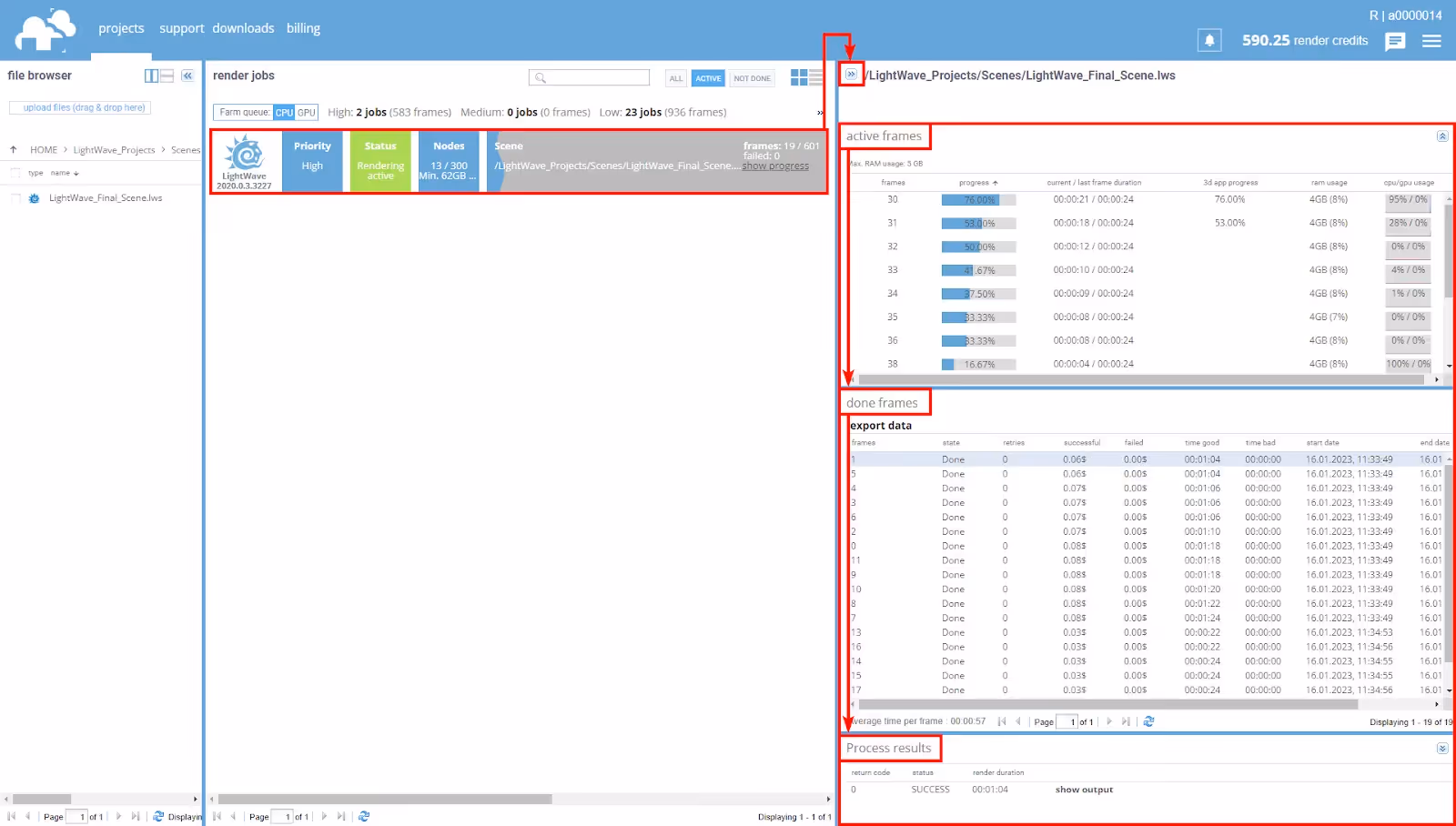Select the first done frame row
The image size is (1456, 826).
click(1147, 459)
